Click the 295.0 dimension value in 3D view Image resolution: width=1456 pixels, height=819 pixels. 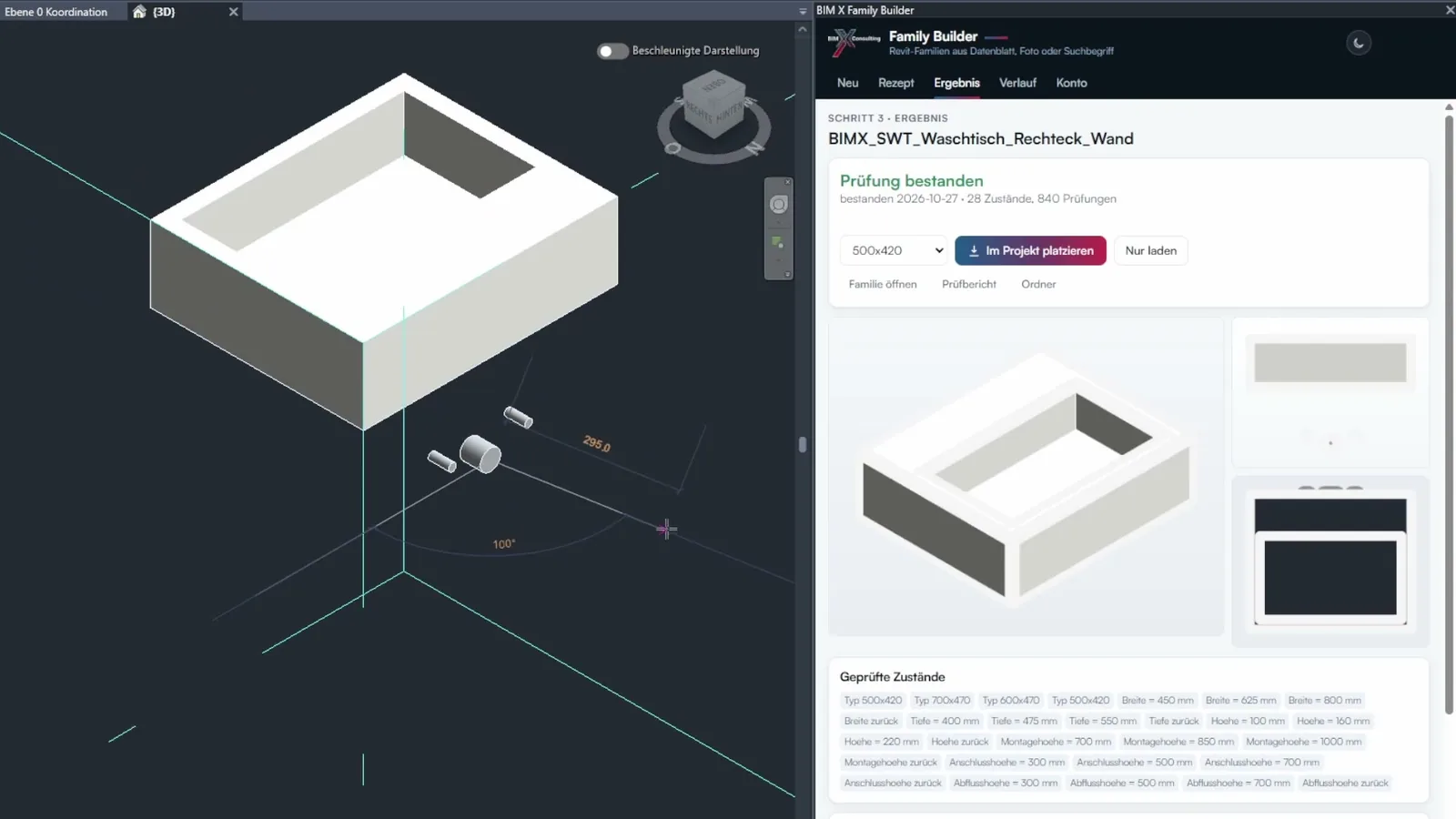[597, 443]
